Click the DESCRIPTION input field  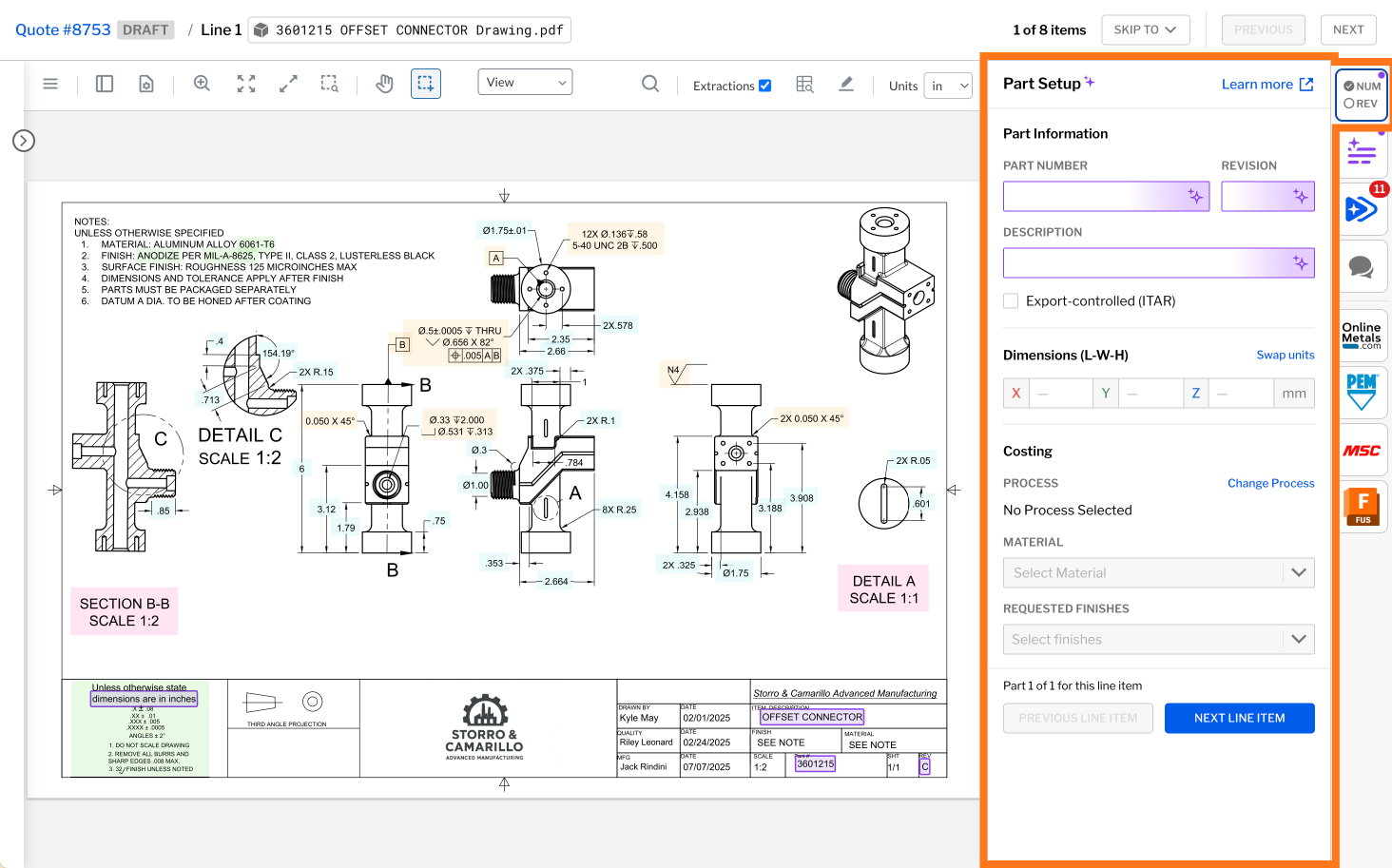tap(1158, 263)
